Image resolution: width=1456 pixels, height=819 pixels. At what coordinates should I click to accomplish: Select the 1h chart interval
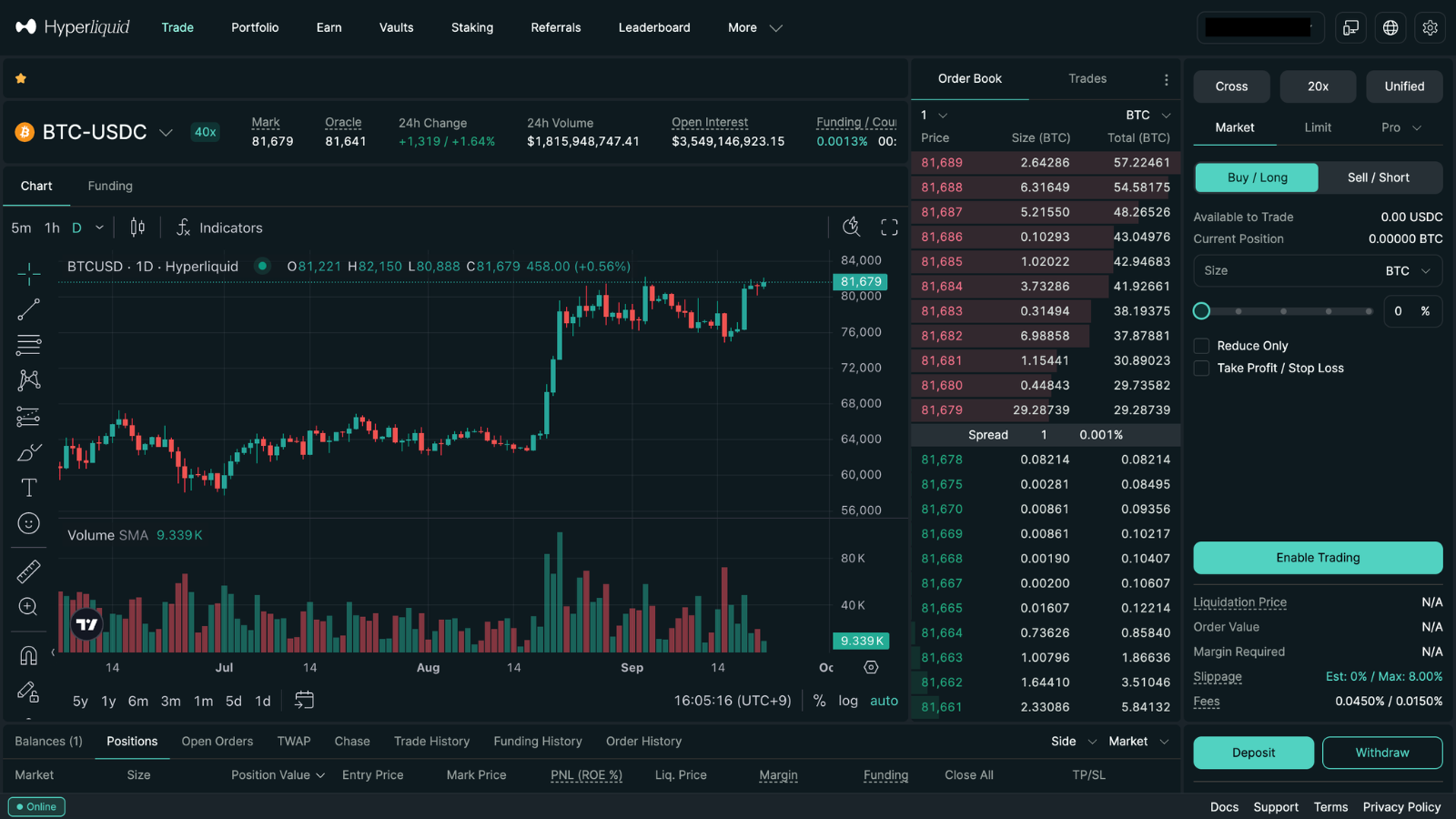pos(53,227)
